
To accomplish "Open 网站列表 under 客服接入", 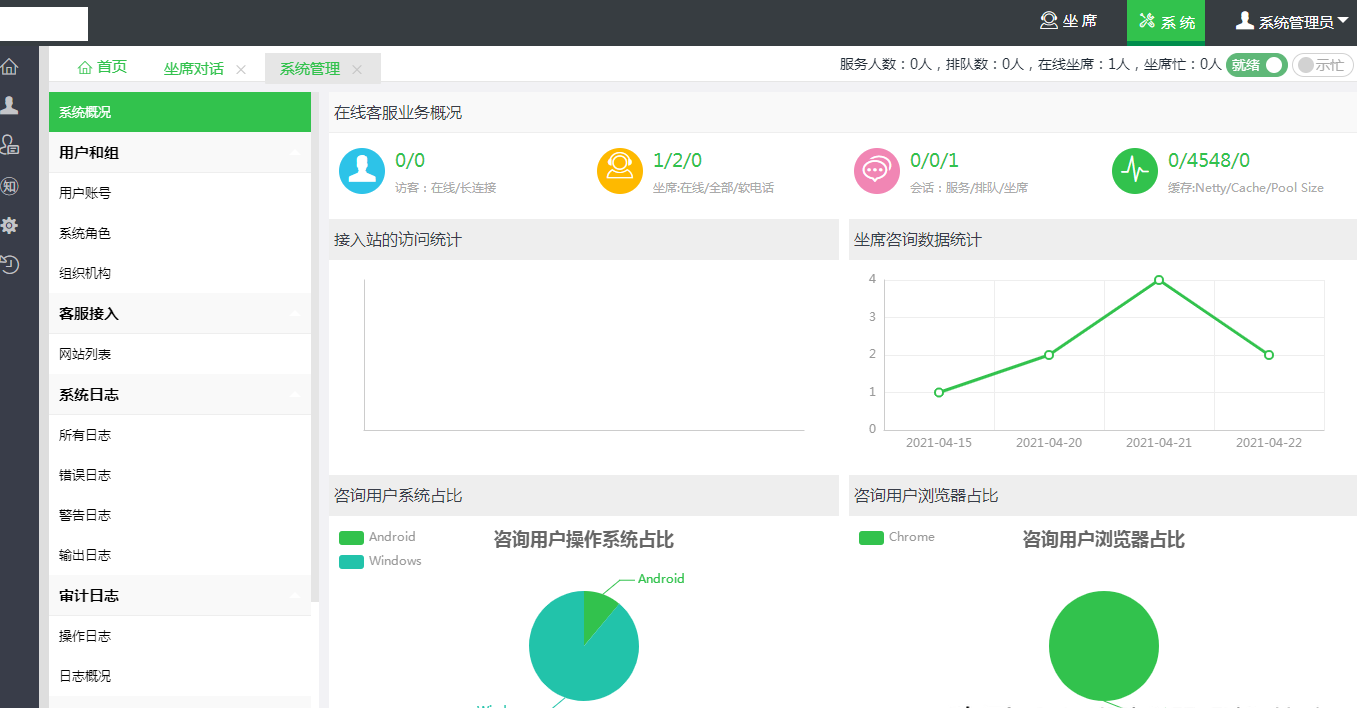I will (85, 354).
